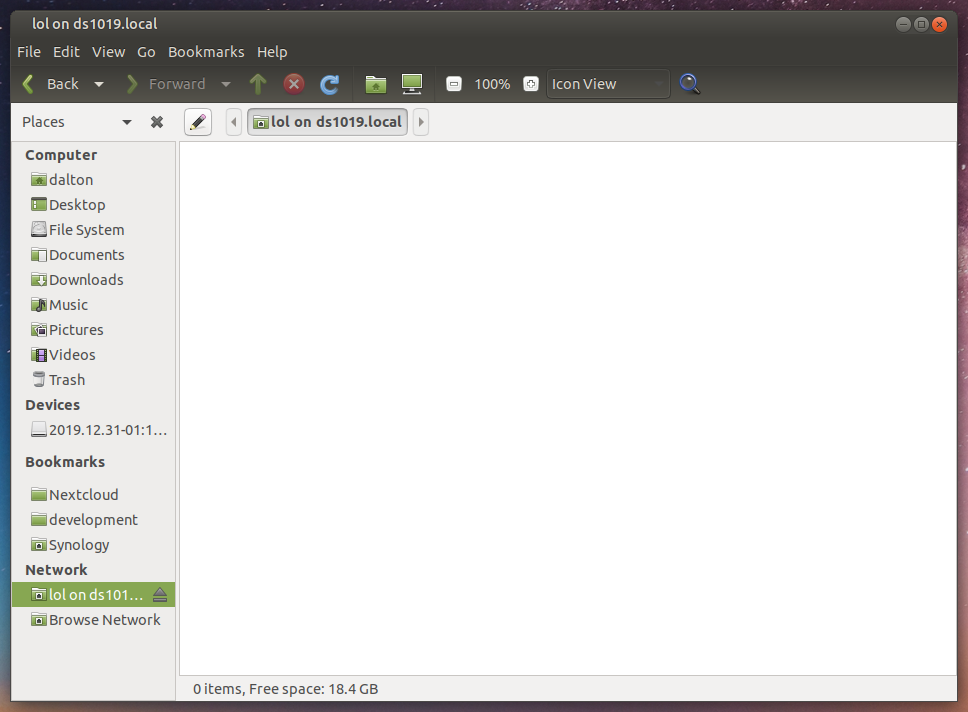Open Downloads in the sidebar
Screen dimensions: 968x712
point(93,280)
